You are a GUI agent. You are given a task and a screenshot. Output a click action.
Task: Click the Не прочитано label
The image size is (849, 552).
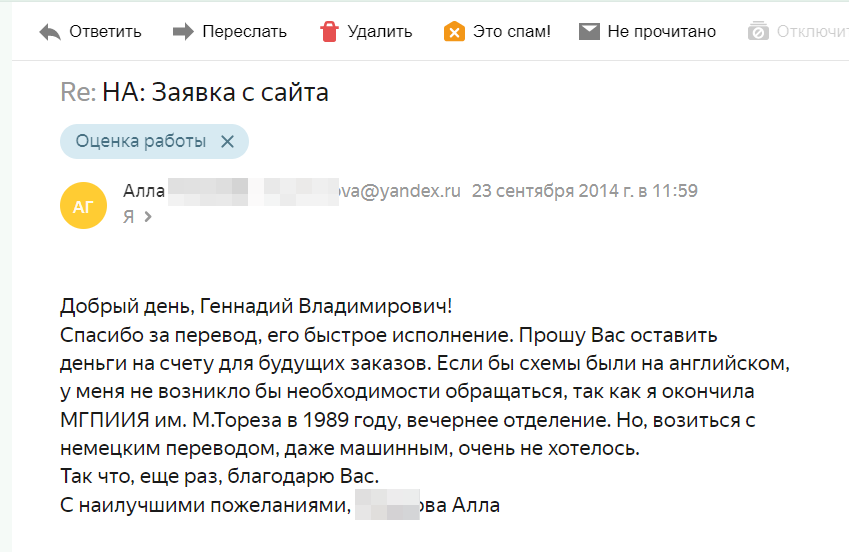662,31
